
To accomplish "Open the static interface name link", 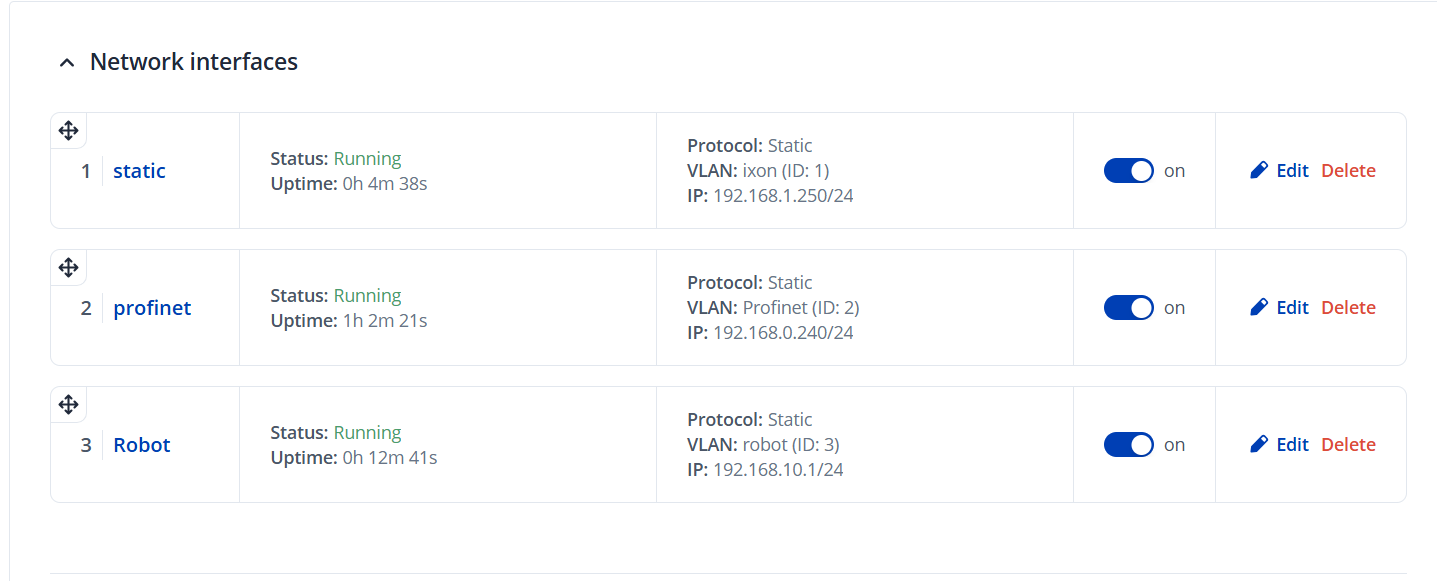I will pyautogui.click(x=139, y=171).
